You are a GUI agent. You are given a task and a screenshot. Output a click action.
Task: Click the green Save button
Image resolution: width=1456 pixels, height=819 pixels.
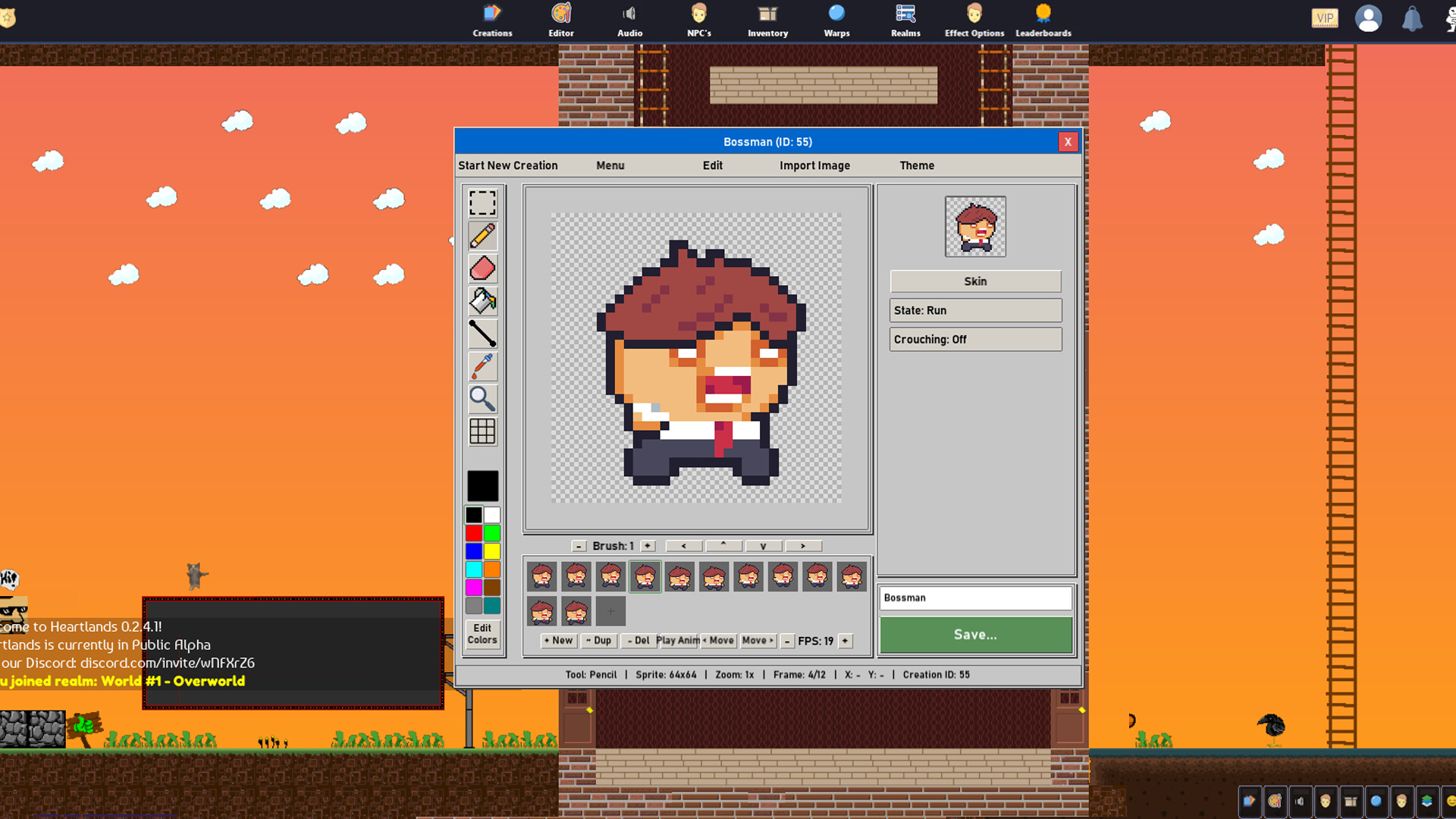click(975, 635)
